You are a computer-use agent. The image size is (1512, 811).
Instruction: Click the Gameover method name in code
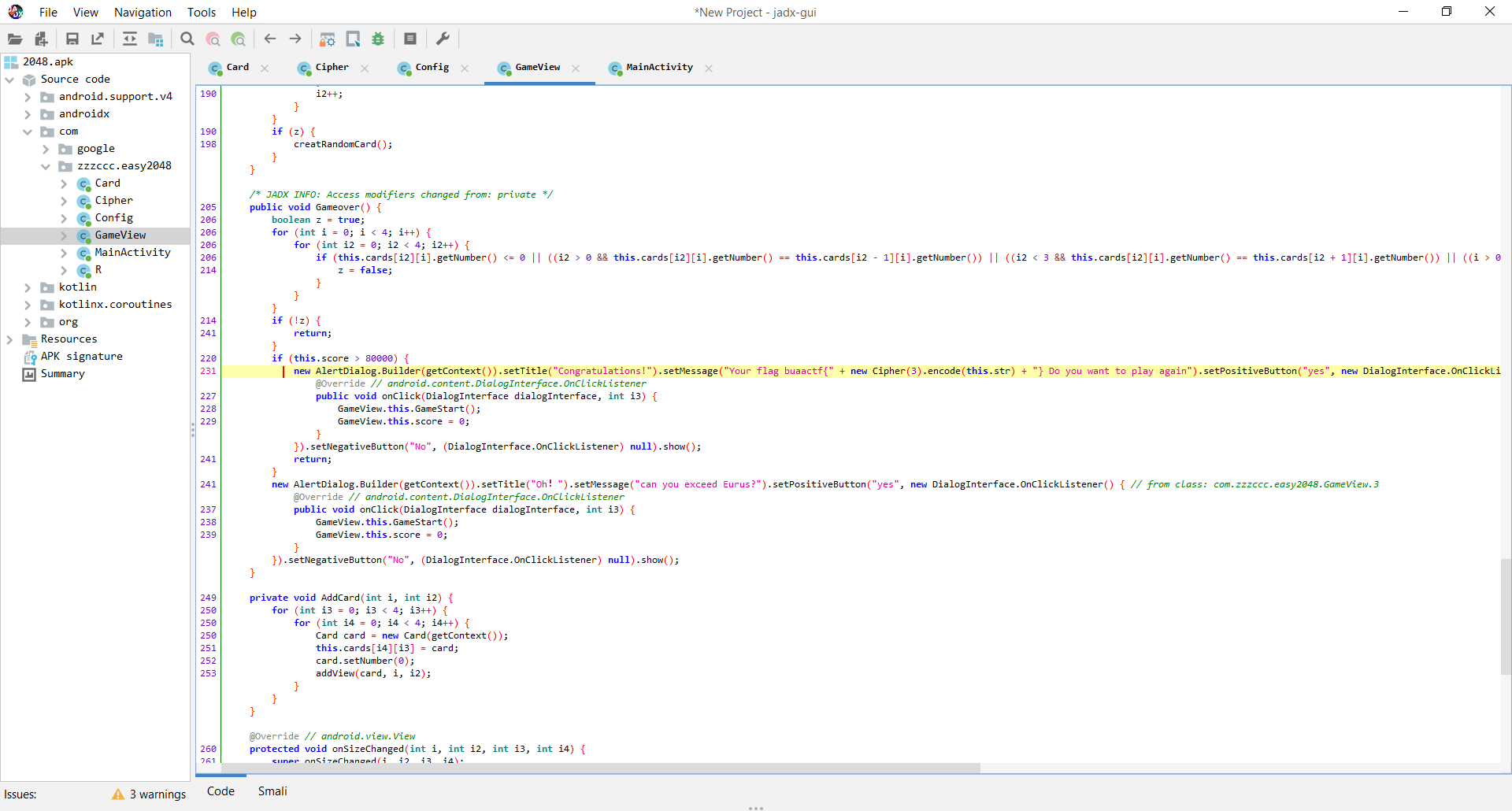pyautogui.click(x=337, y=207)
